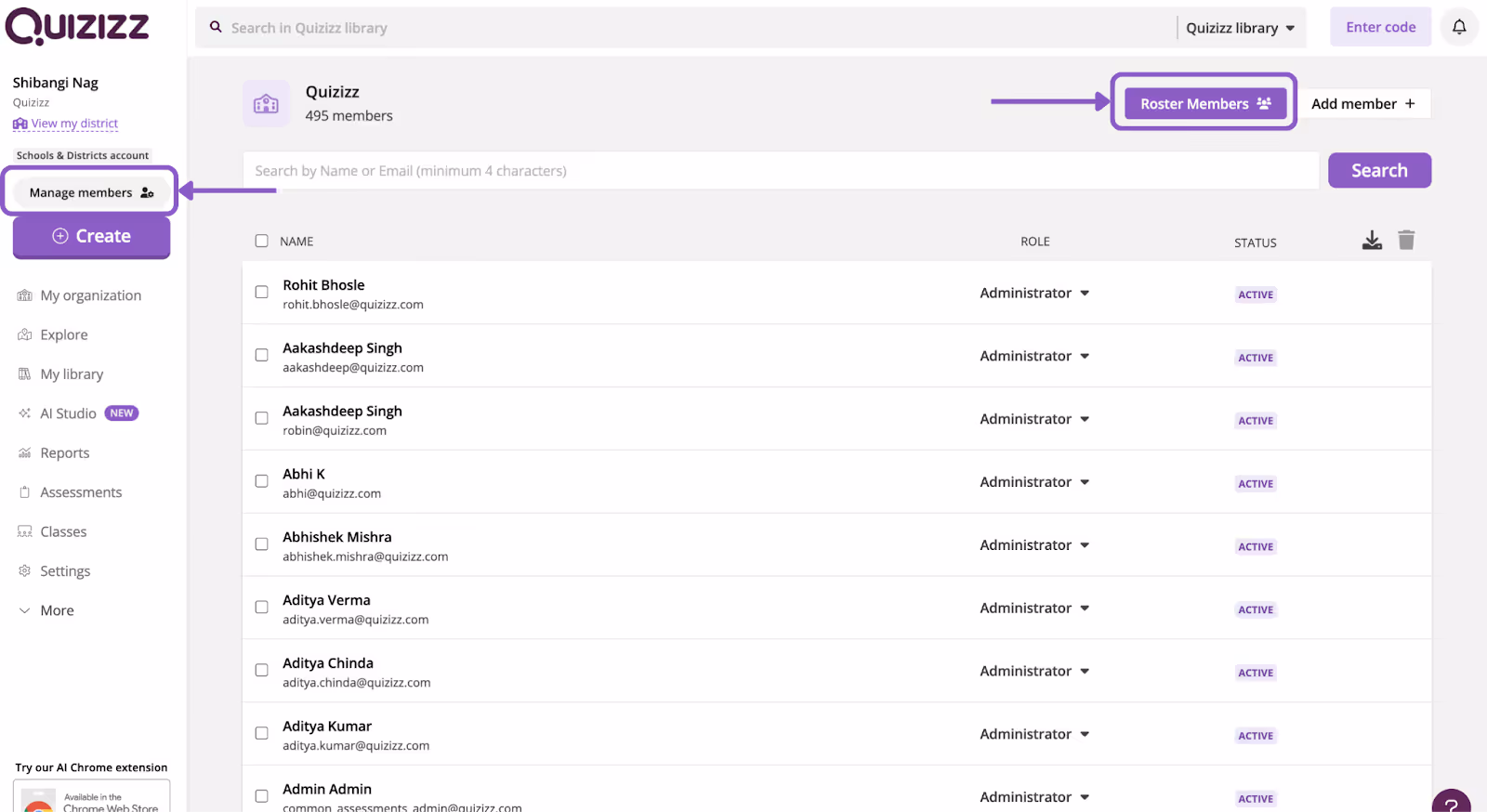Click the search magnifier icon in library search
This screenshot has height=812, width=1487.
tap(216, 27)
